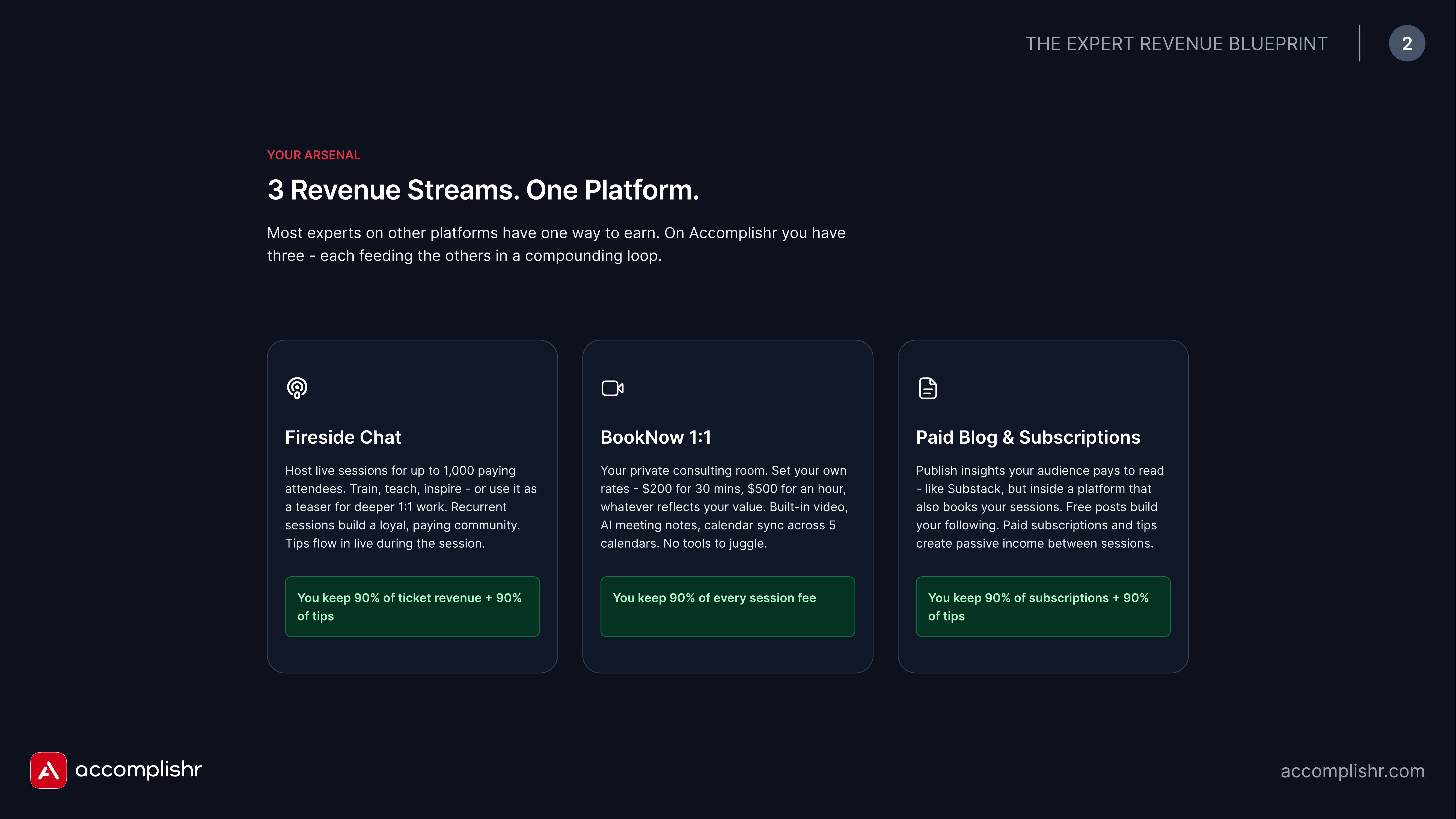Click the page number 2 badge
This screenshot has width=1456, height=819.
click(x=1406, y=43)
